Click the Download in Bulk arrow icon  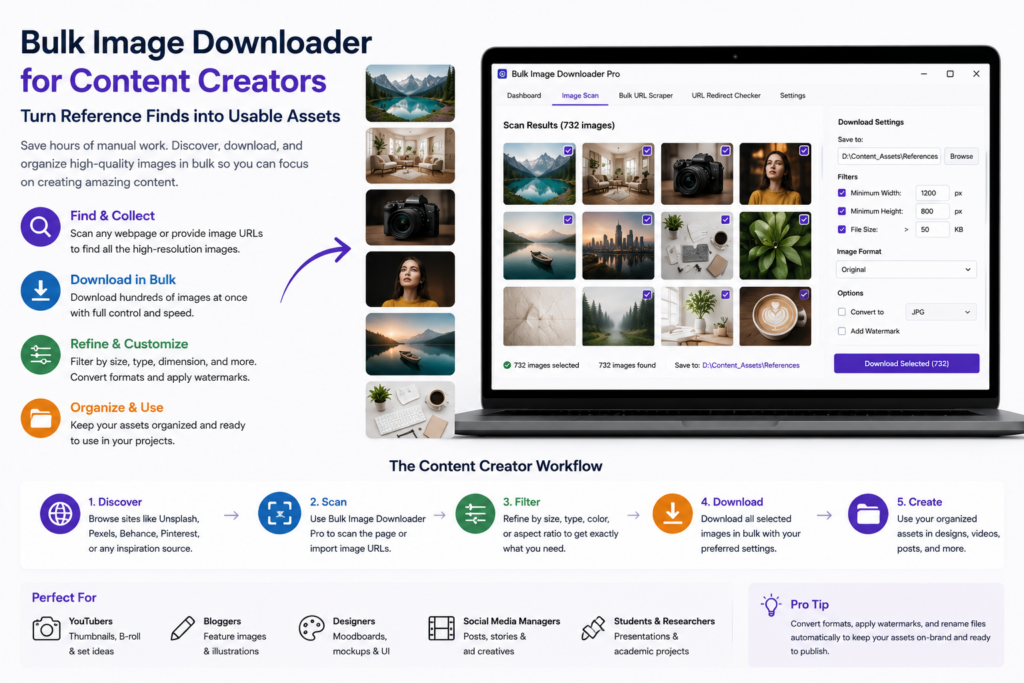(x=40, y=291)
